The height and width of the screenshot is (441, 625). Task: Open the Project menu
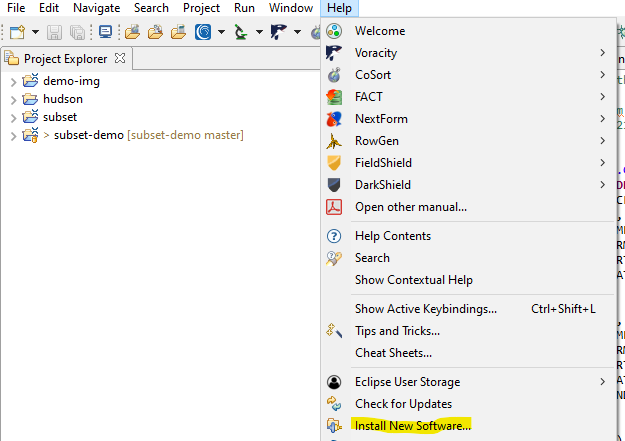tap(201, 8)
